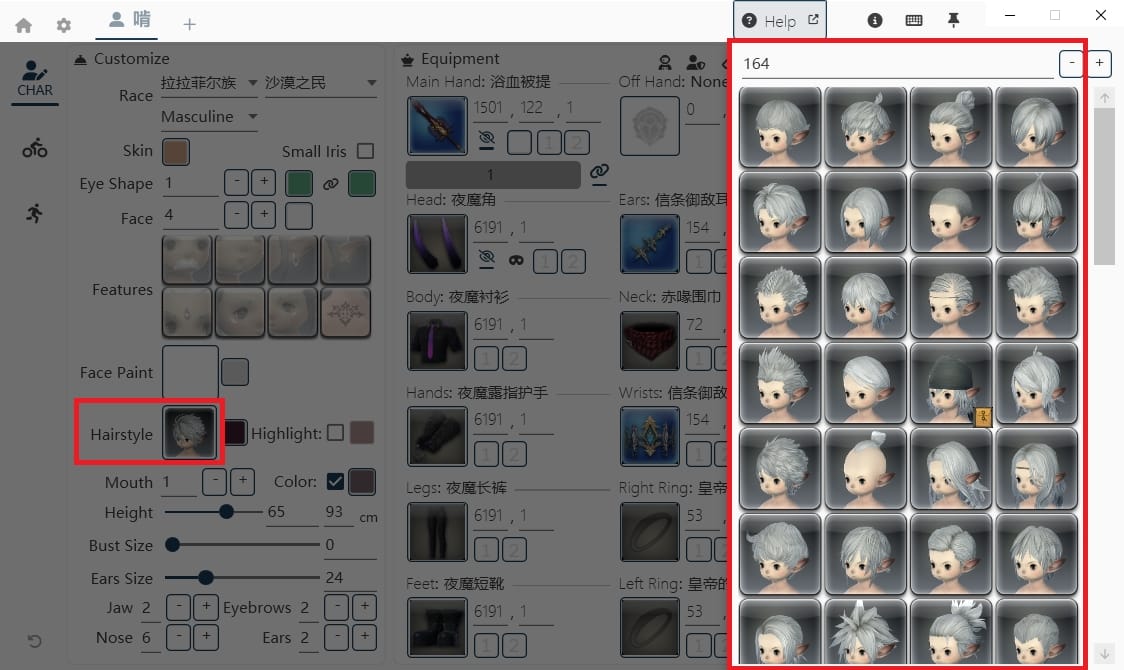
Task: Open the current Hairstyle thumbnail
Action: click(x=189, y=432)
